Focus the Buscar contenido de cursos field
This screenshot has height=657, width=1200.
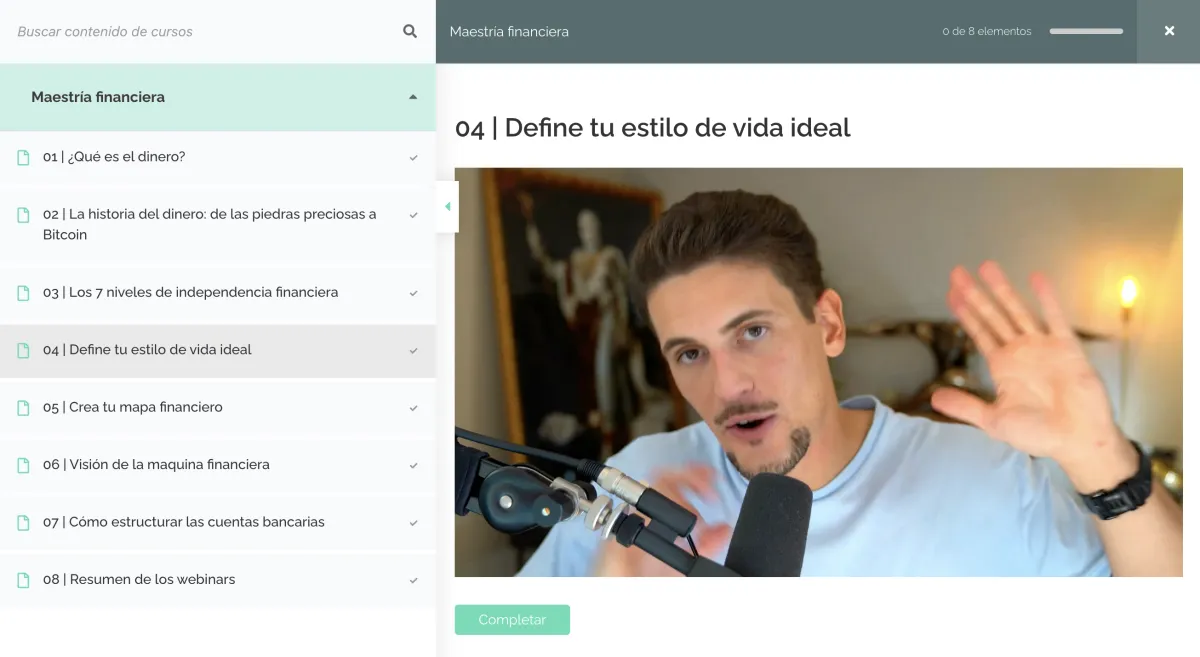tap(200, 31)
